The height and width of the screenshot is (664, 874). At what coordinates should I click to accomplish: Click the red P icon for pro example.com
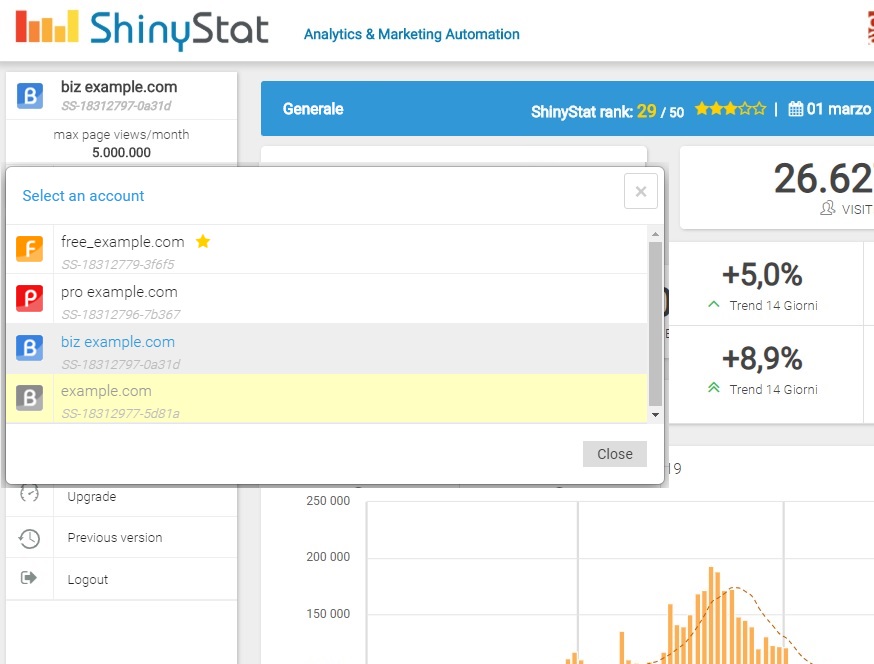click(30, 298)
